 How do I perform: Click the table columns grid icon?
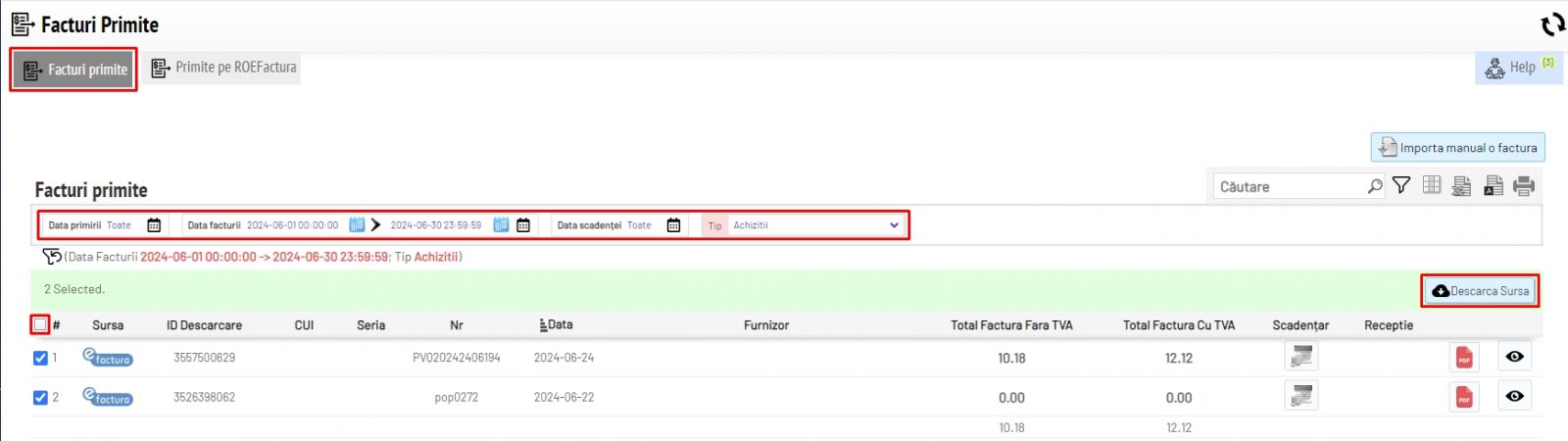[x=1432, y=185]
